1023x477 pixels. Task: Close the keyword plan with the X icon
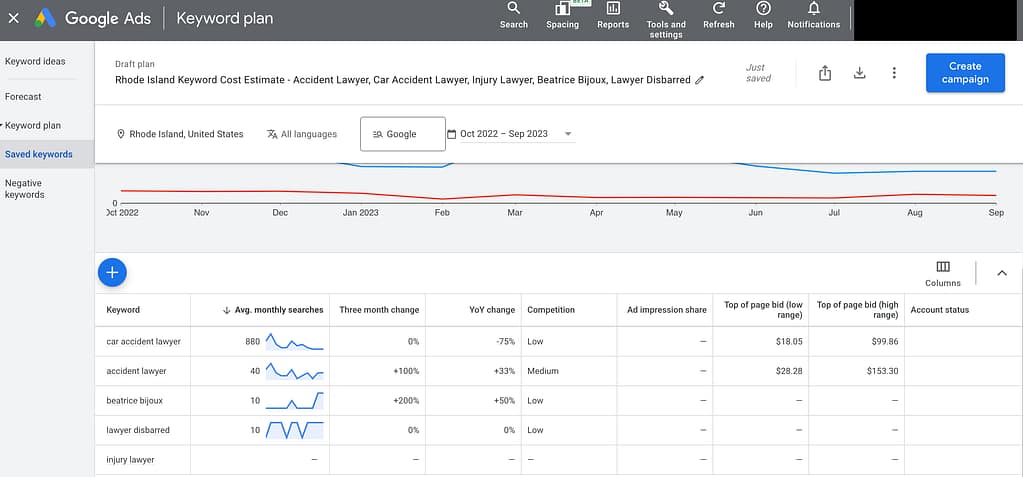pyautogui.click(x=13, y=18)
